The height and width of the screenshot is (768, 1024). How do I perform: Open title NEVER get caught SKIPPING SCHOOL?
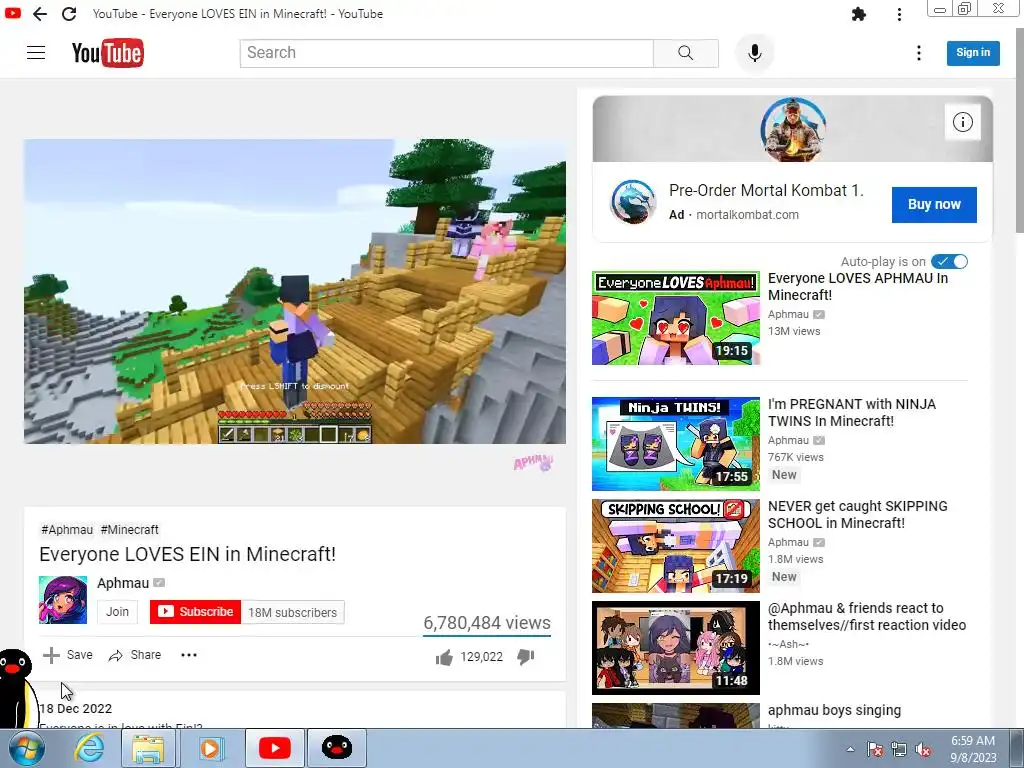point(857,515)
